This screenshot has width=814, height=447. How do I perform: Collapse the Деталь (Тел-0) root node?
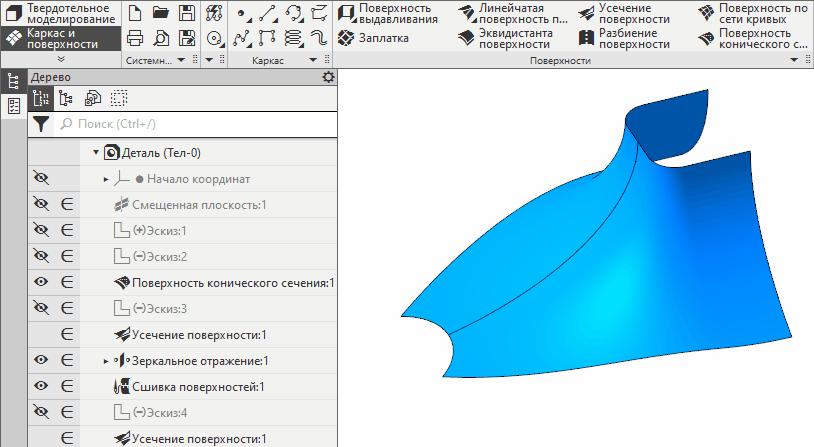click(x=96, y=153)
